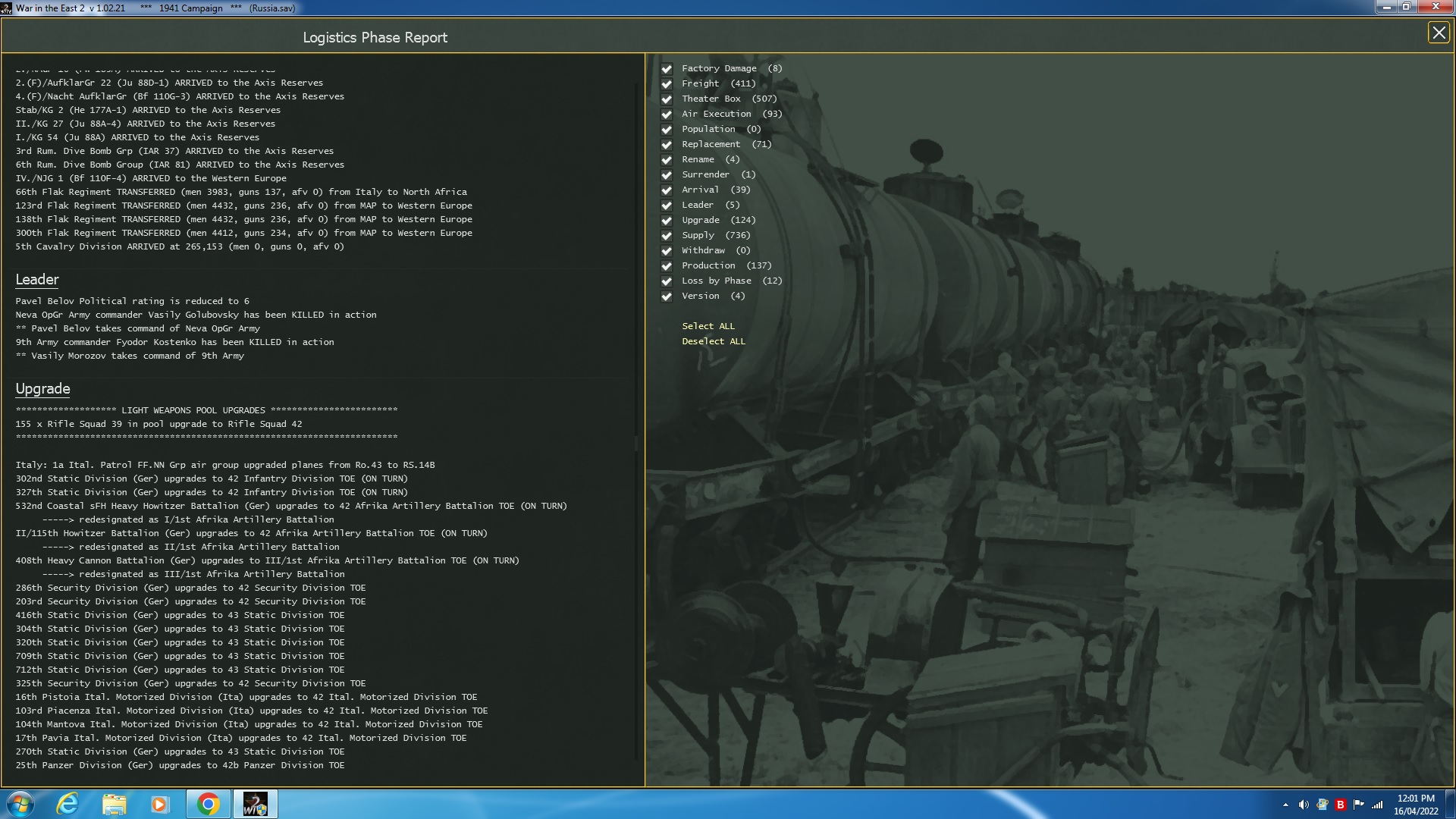The height and width of the screenshot is (819, 1456).
Task: Toggle the Freight report checkbox
Action: pos(667,84)
